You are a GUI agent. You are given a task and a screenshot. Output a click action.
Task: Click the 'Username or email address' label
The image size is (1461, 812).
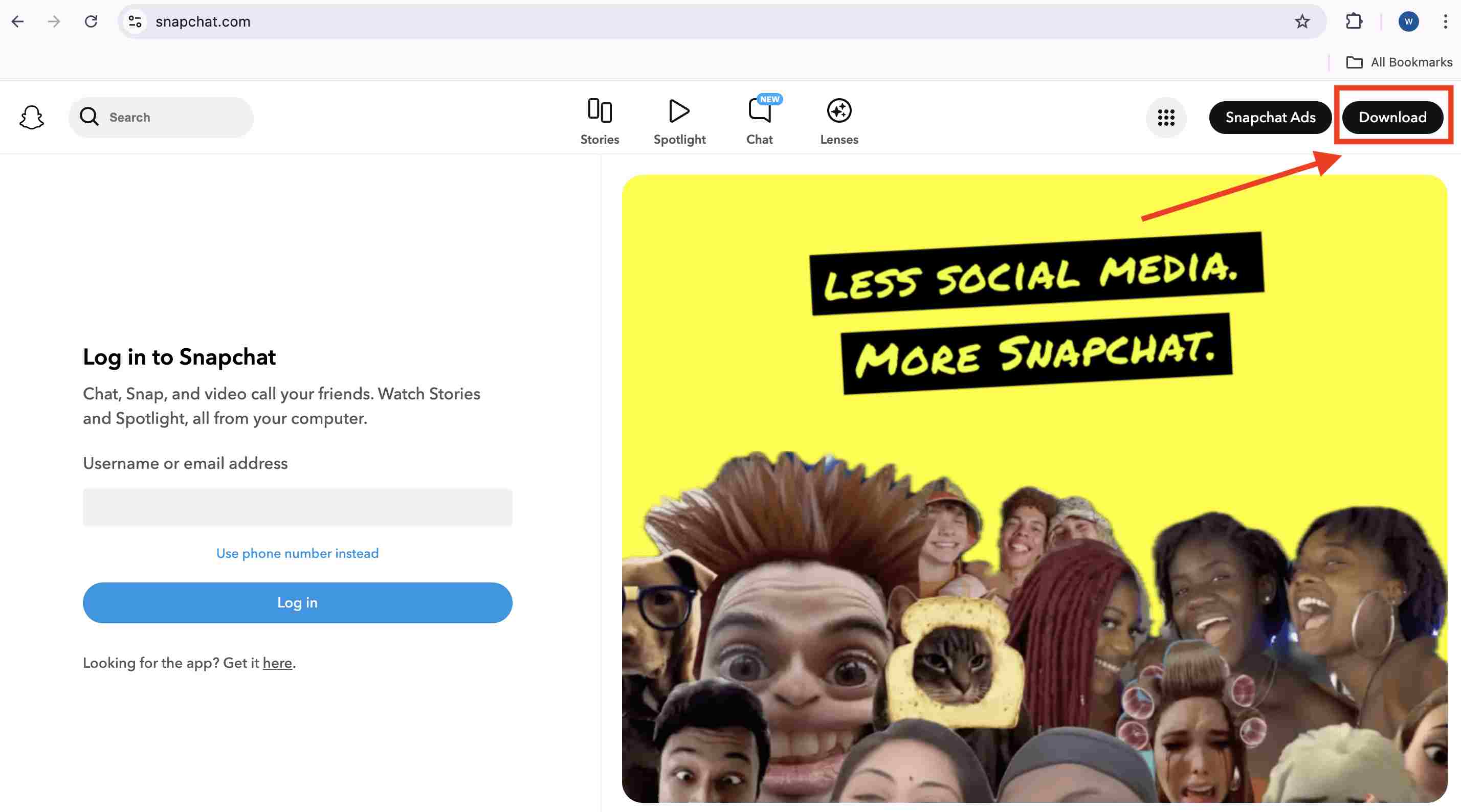point(186,463)
